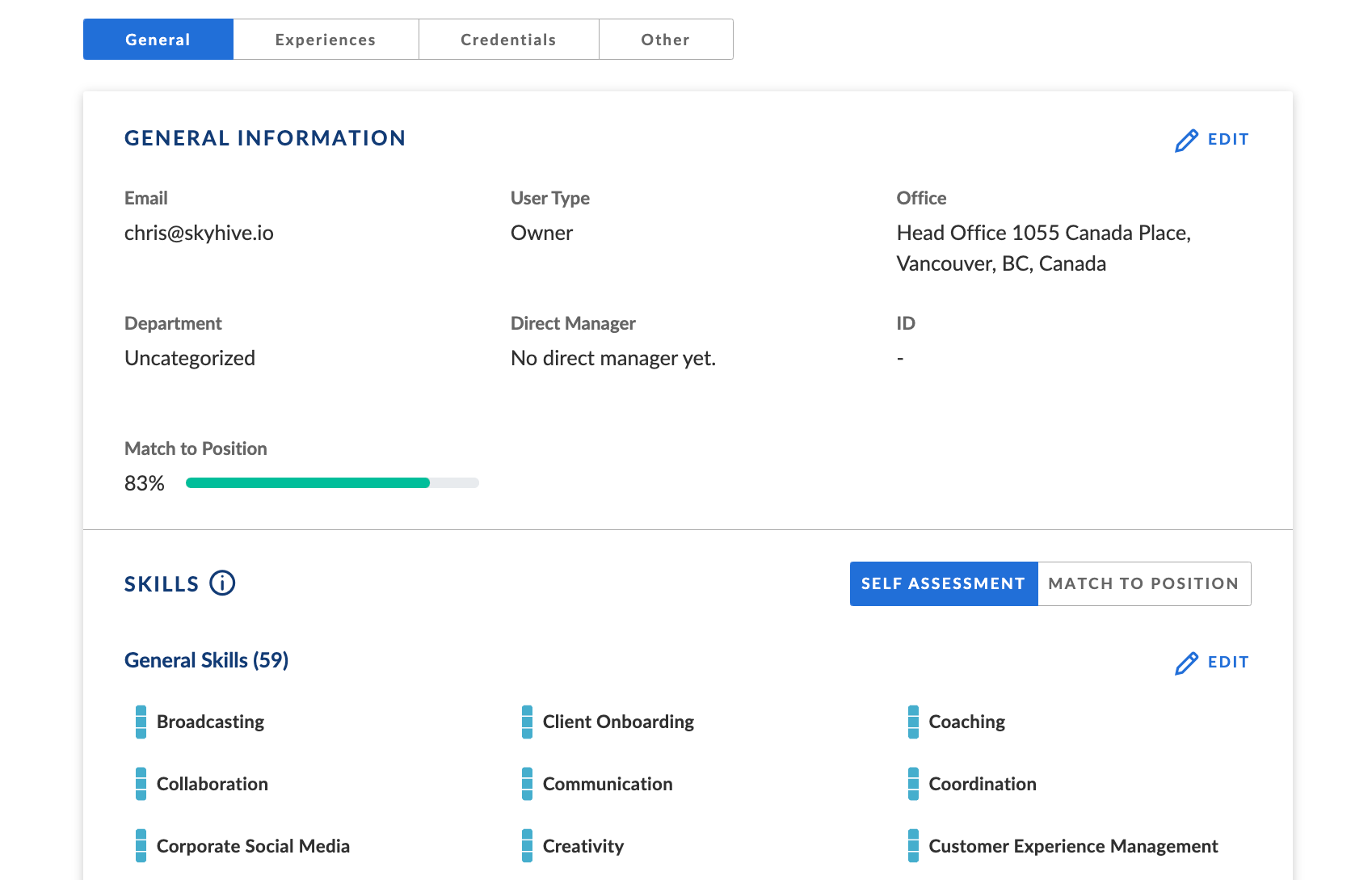The height and width of the screenshot is (880, 1372).
Task: Click the chris@skyhive.io email address
Action: click(x=199, y=233)
